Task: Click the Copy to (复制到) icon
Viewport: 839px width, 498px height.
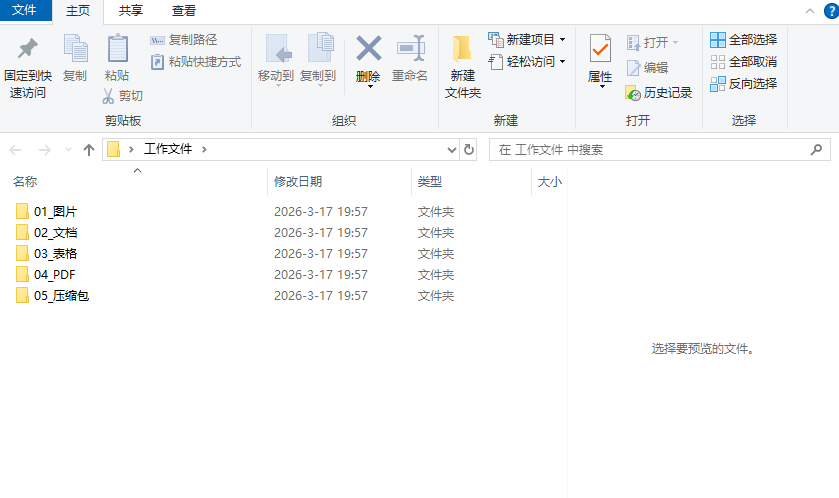Action: click(x=320, y=49)
